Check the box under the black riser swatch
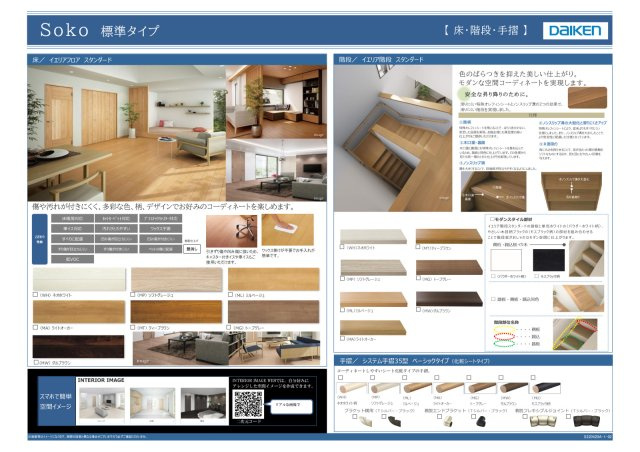This screenshot has width=640, height=452. click(536, 276)
